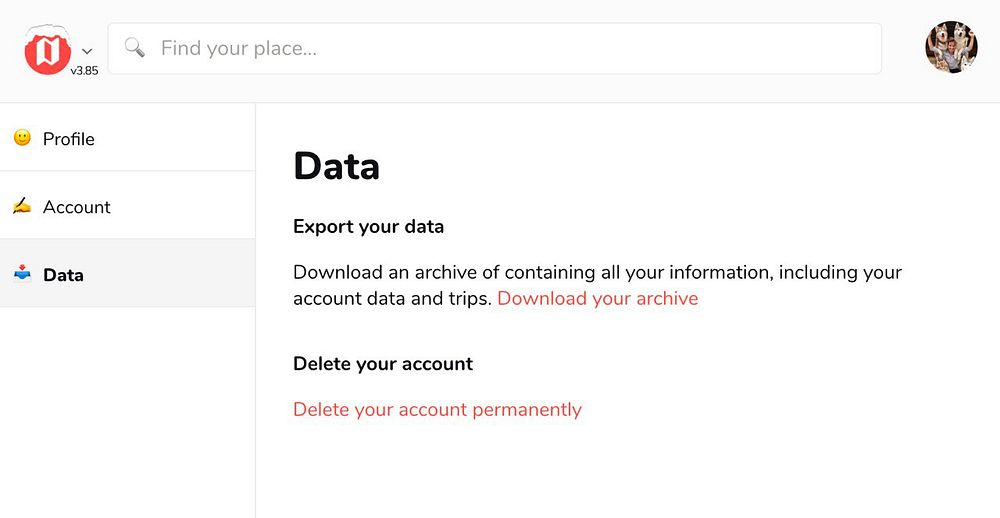Click the v3.85 version label
Screen dimensions: 1000x518
tap(84, 71)
